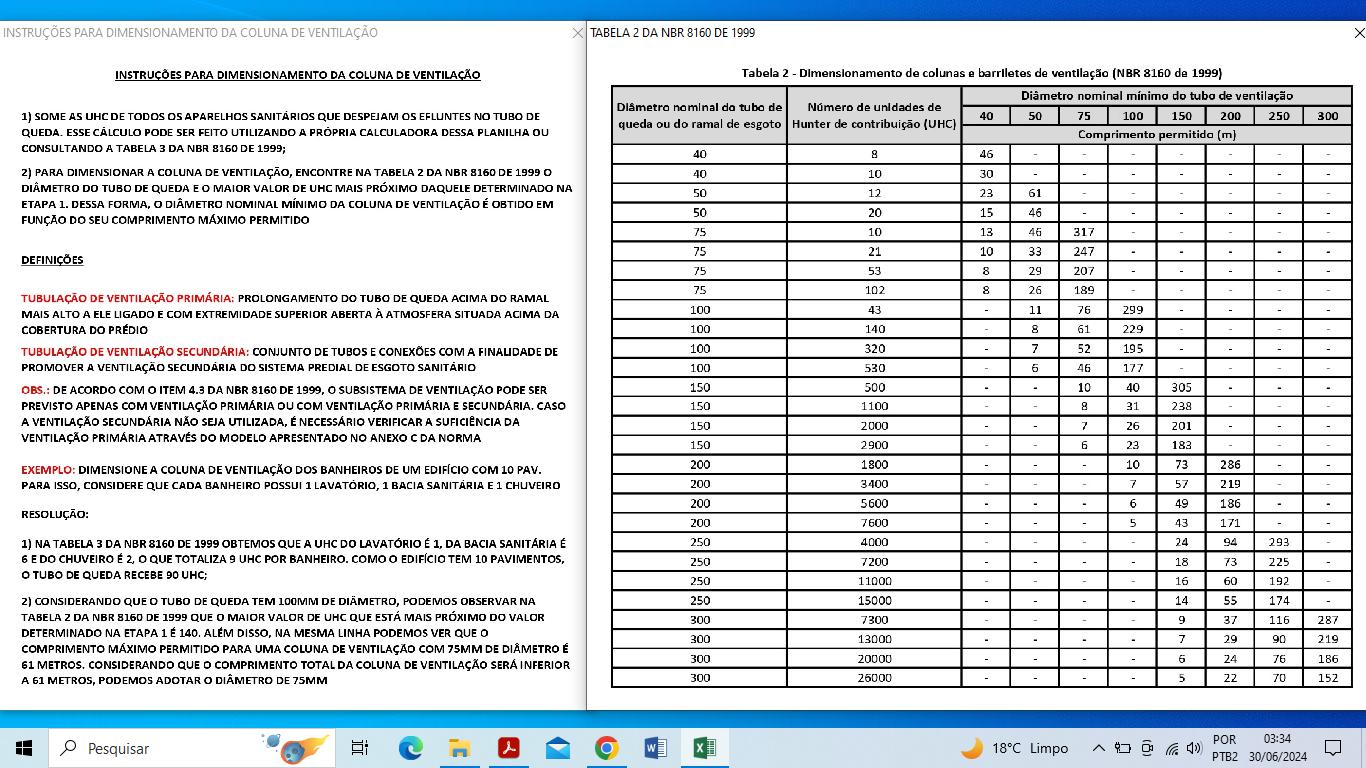Open the notification center icon

(1332, 748)
